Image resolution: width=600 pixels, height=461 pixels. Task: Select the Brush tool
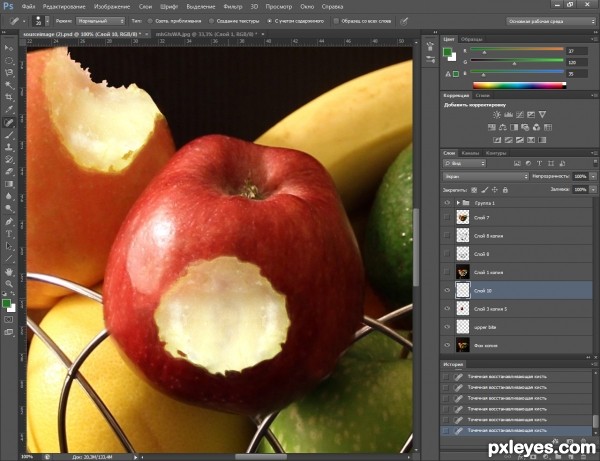pyautogui.click(x=9, y=134)
